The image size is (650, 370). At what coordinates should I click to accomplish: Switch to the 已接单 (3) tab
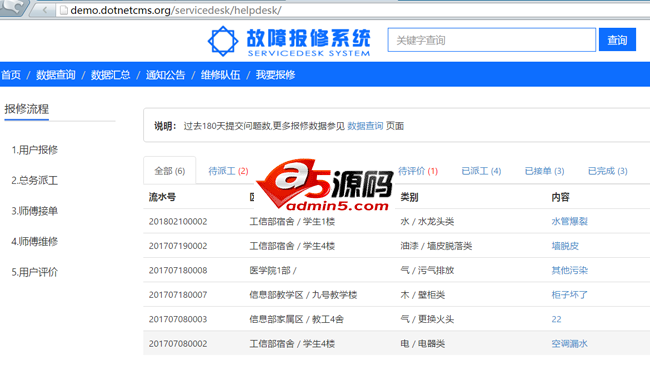(544, 171)
